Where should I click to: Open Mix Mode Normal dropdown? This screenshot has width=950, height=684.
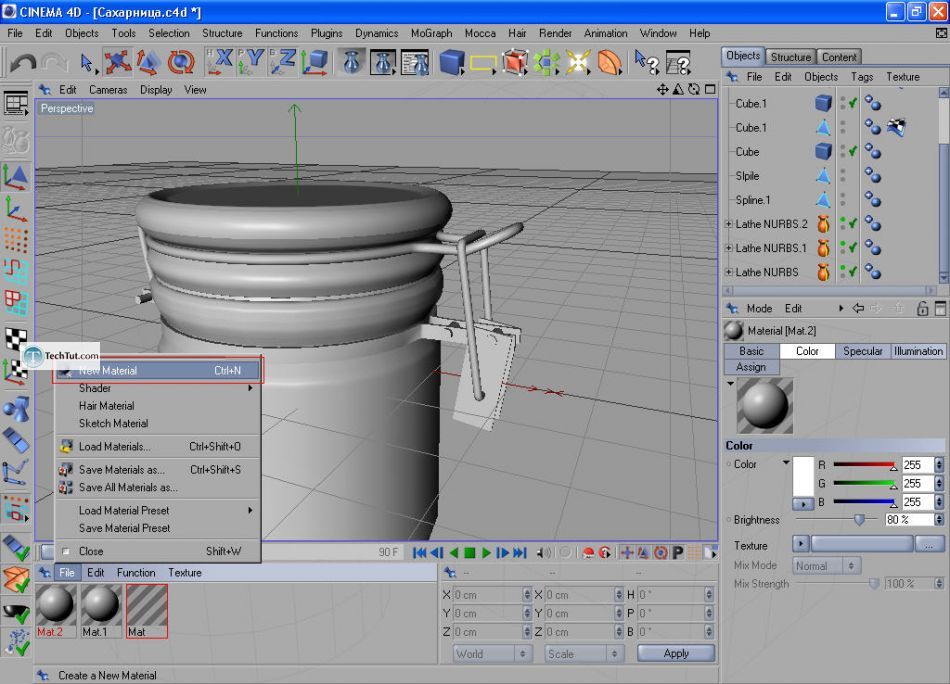[x=826, y=566]
